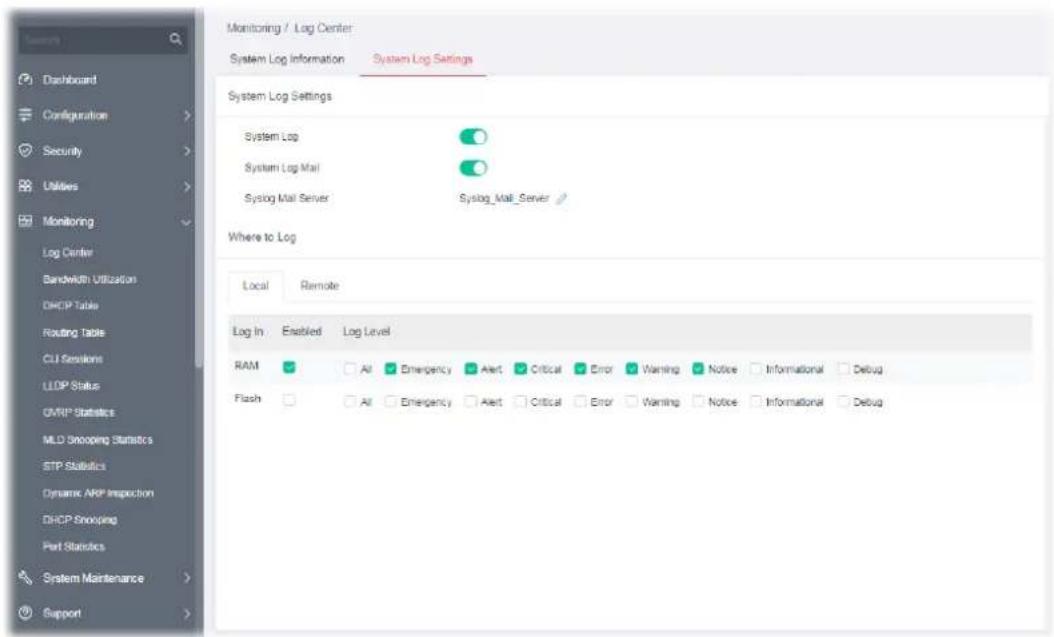Image resolution: width=1054 pixels, height=637 pixels.
Task: Expand the Security menu chevron
Action: pyautogui.click(x=187, y=151)
